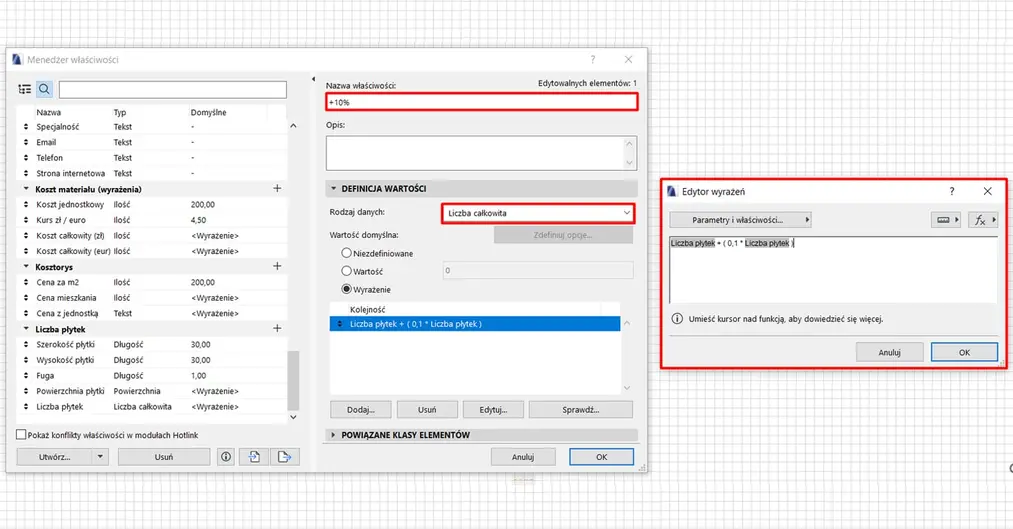
Task: Grab the reorder handle of Cena za m2 row
Action: [x=26, y=282]
